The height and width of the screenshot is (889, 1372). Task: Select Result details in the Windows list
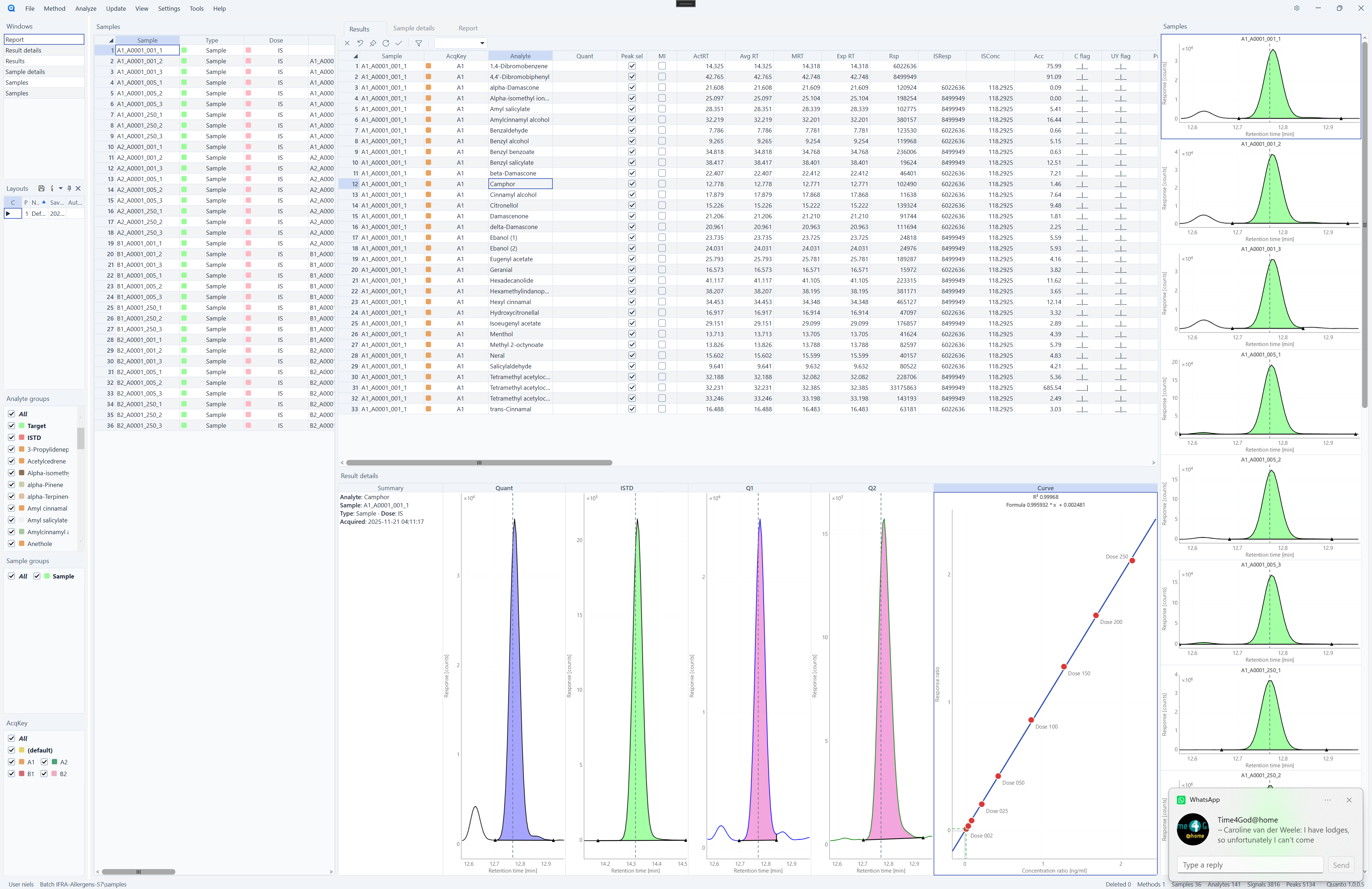44,50
